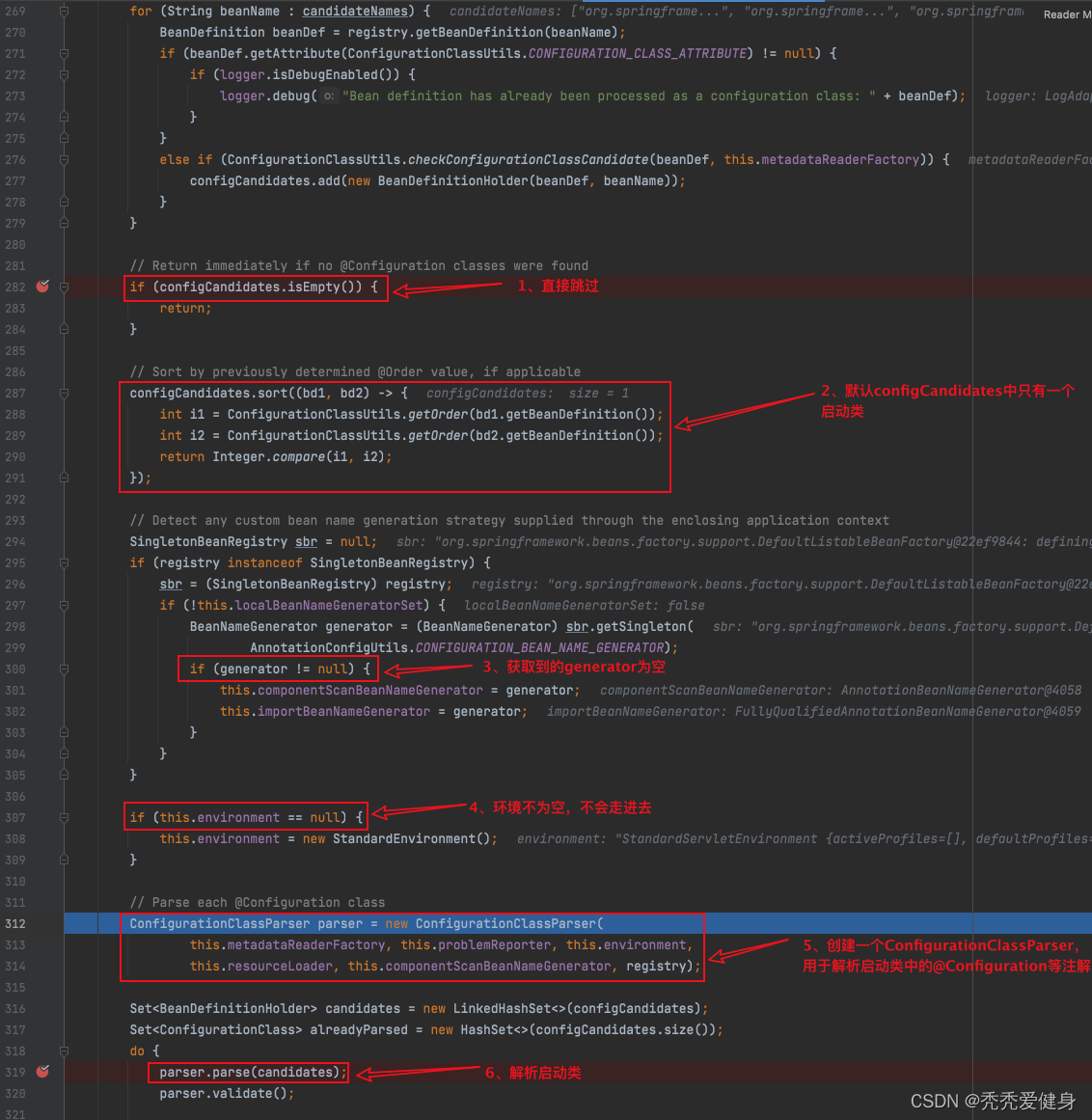Click the inline 'size = 1' debug value
This screenshot has width=1092, height=1120.
click(598, 393)
